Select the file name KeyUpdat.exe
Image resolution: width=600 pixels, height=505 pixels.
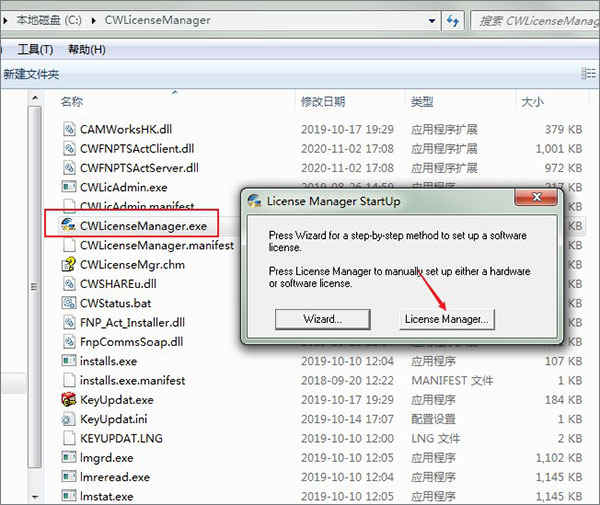(x=117, y=400)
